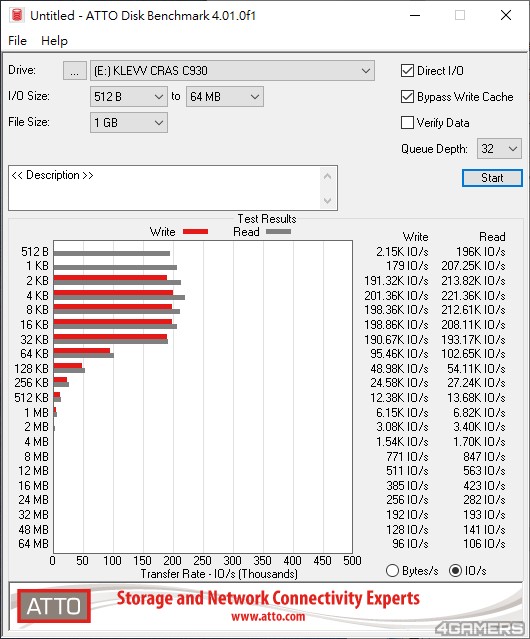Open the Queue Depth dropdown
530x639 pixels.
(499, 149)
